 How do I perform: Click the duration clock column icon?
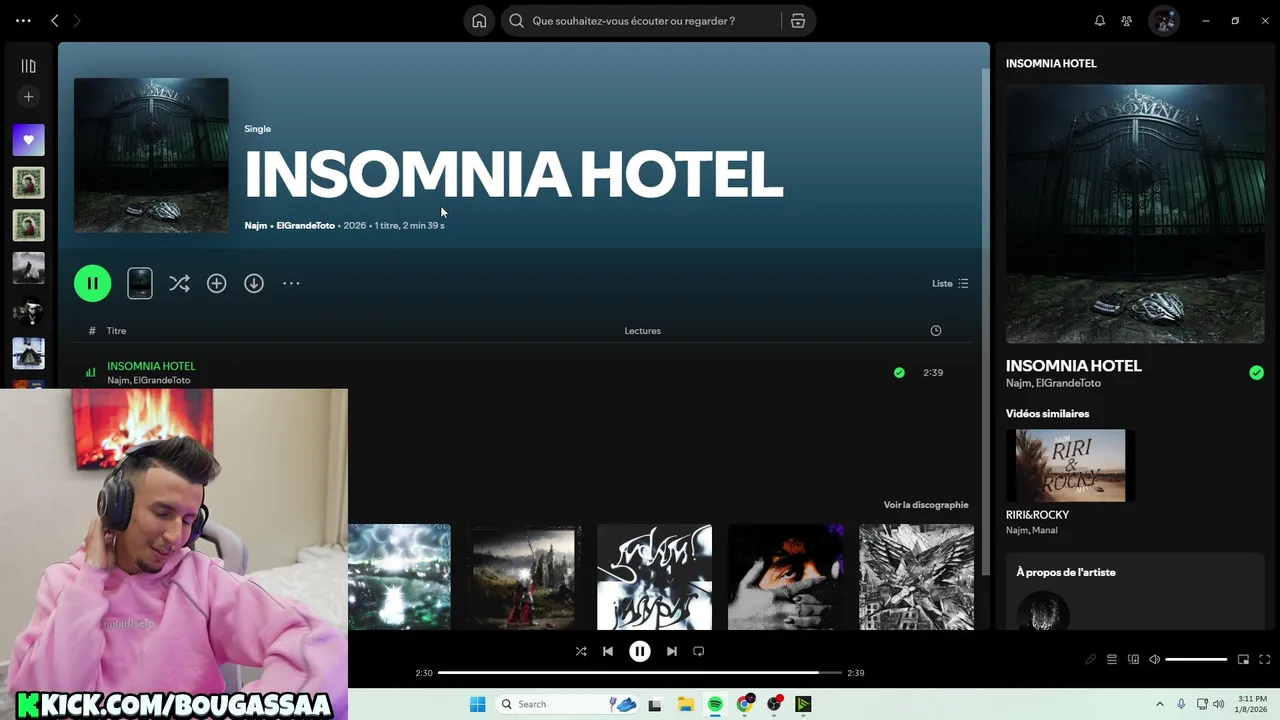[936, 331]
